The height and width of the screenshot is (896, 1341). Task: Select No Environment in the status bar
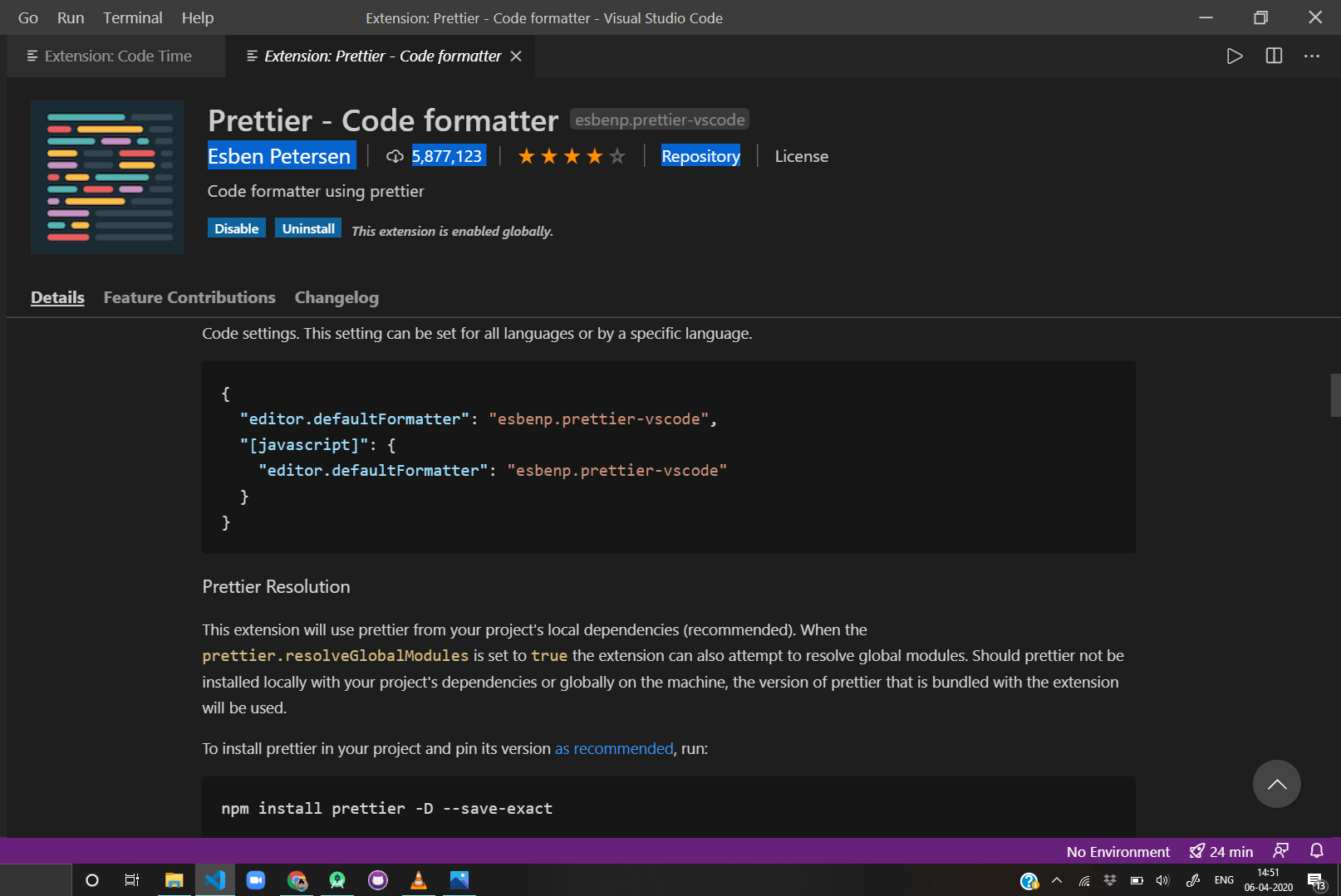click(1117, 851)
